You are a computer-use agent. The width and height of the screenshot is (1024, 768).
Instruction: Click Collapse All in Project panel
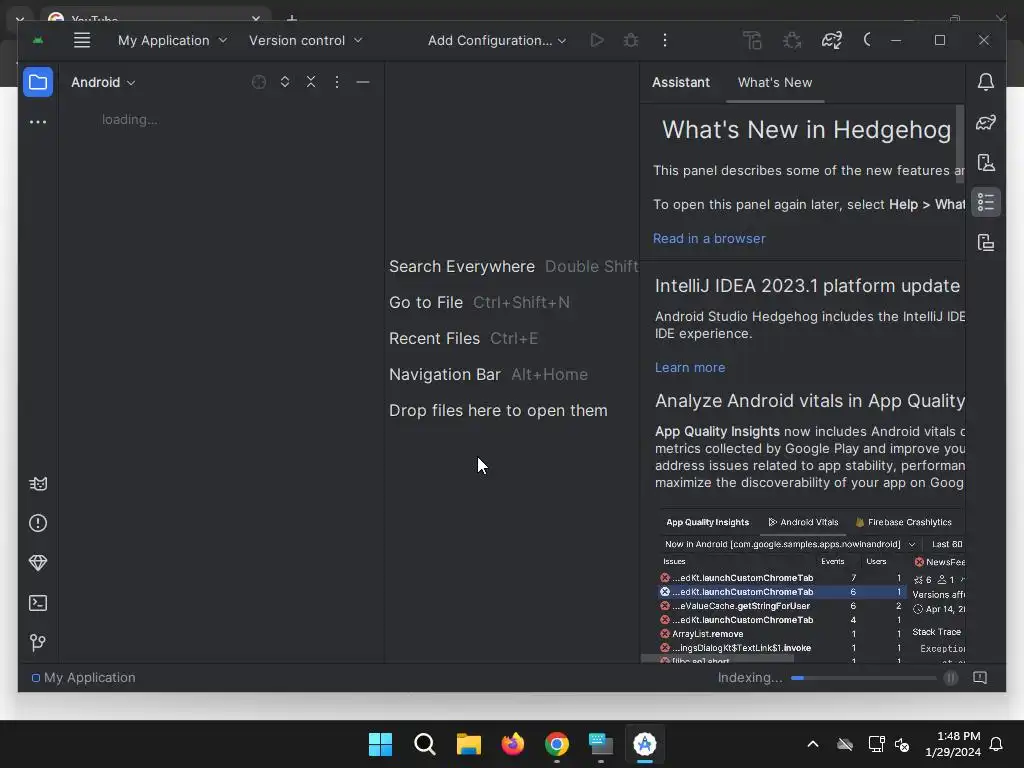tap(311, 82)
